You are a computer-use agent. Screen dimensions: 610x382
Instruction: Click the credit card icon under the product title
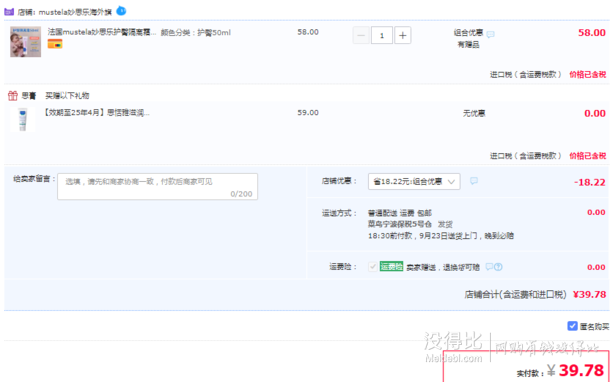coord(55,44)
